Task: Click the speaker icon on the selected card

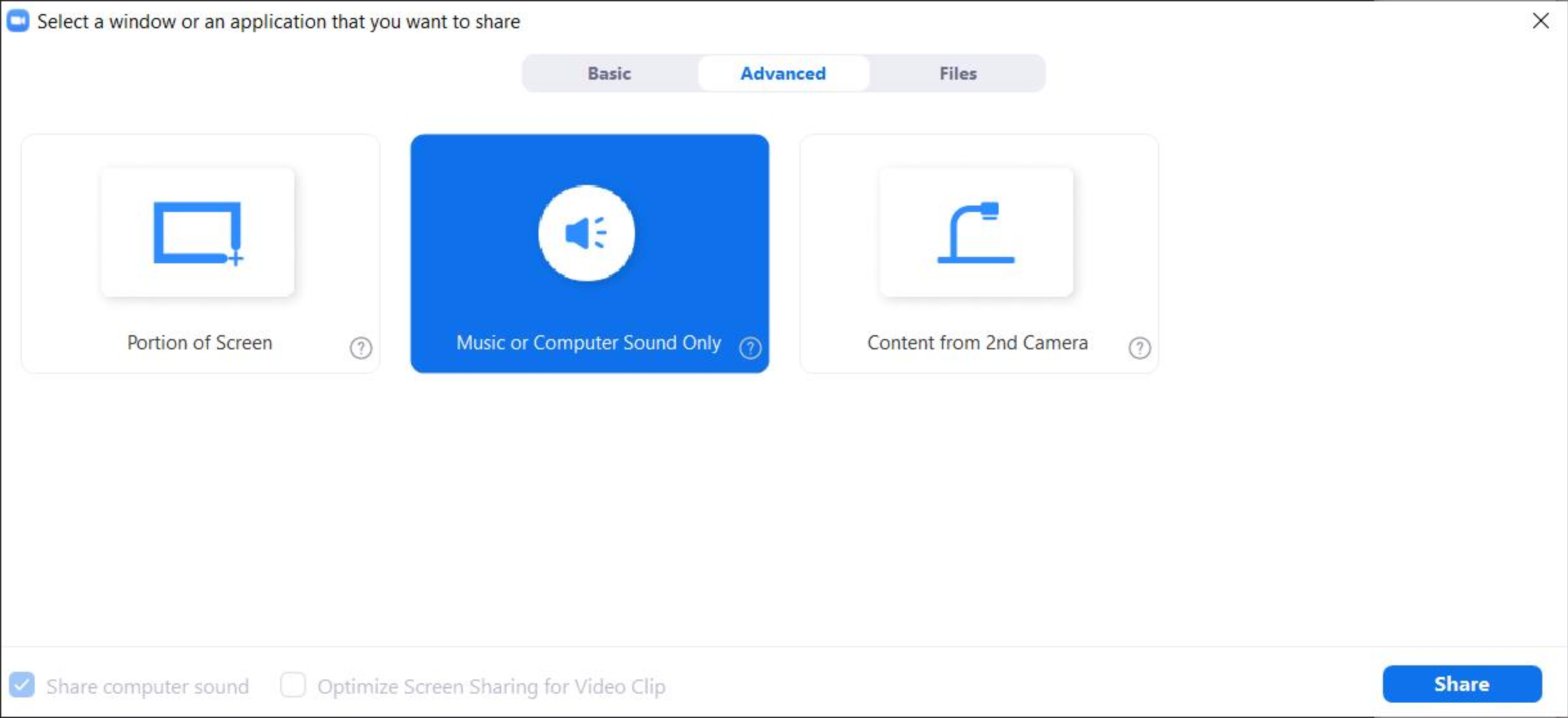Action: click(x=585, y=234)
